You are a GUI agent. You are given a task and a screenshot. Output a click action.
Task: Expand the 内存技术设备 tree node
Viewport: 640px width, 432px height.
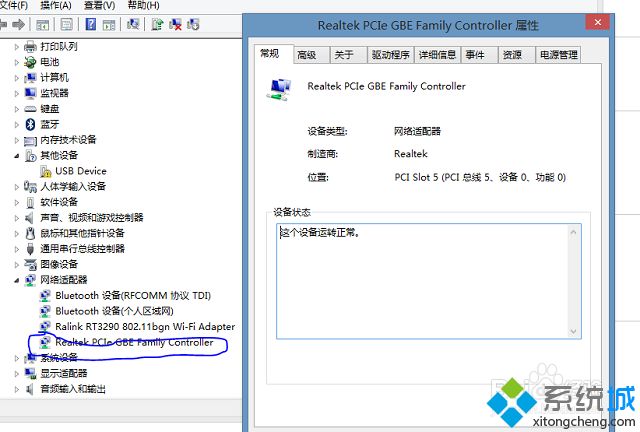tap(17, 140)
